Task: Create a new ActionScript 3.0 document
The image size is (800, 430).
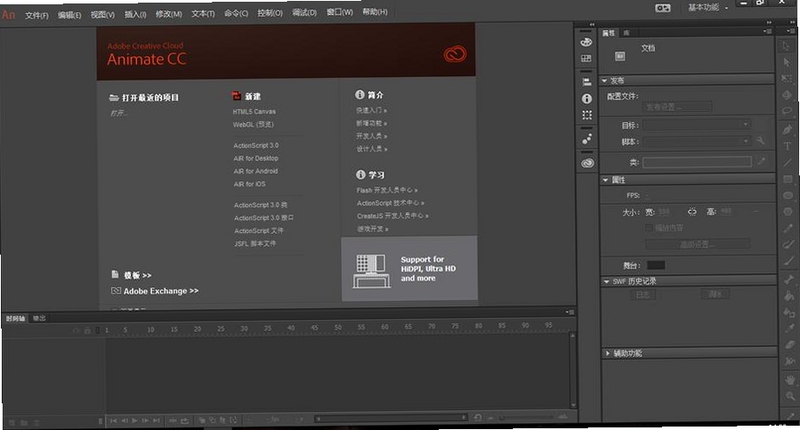Action: (x=256, y=145)
